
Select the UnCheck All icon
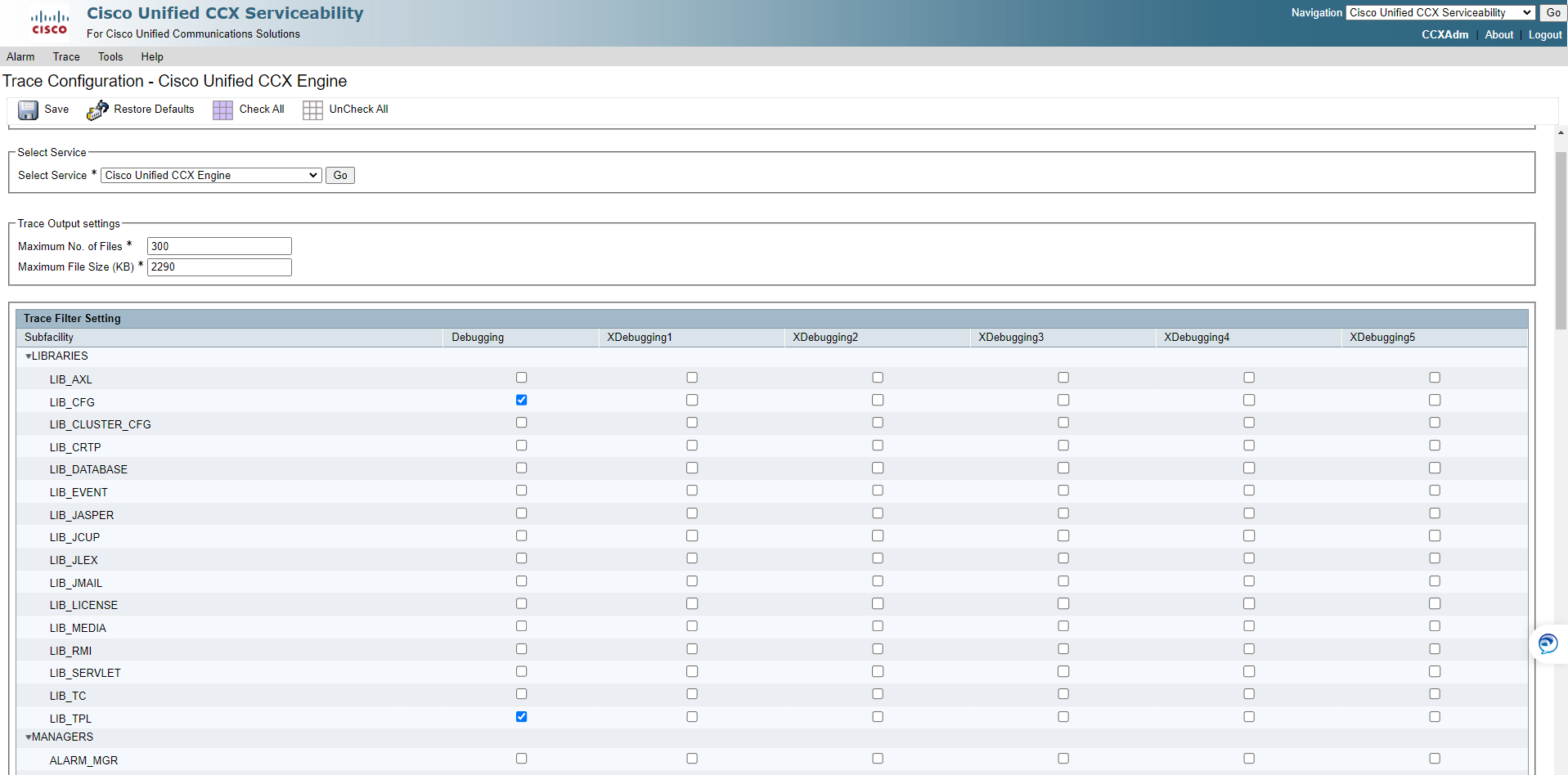coord(312,109)
